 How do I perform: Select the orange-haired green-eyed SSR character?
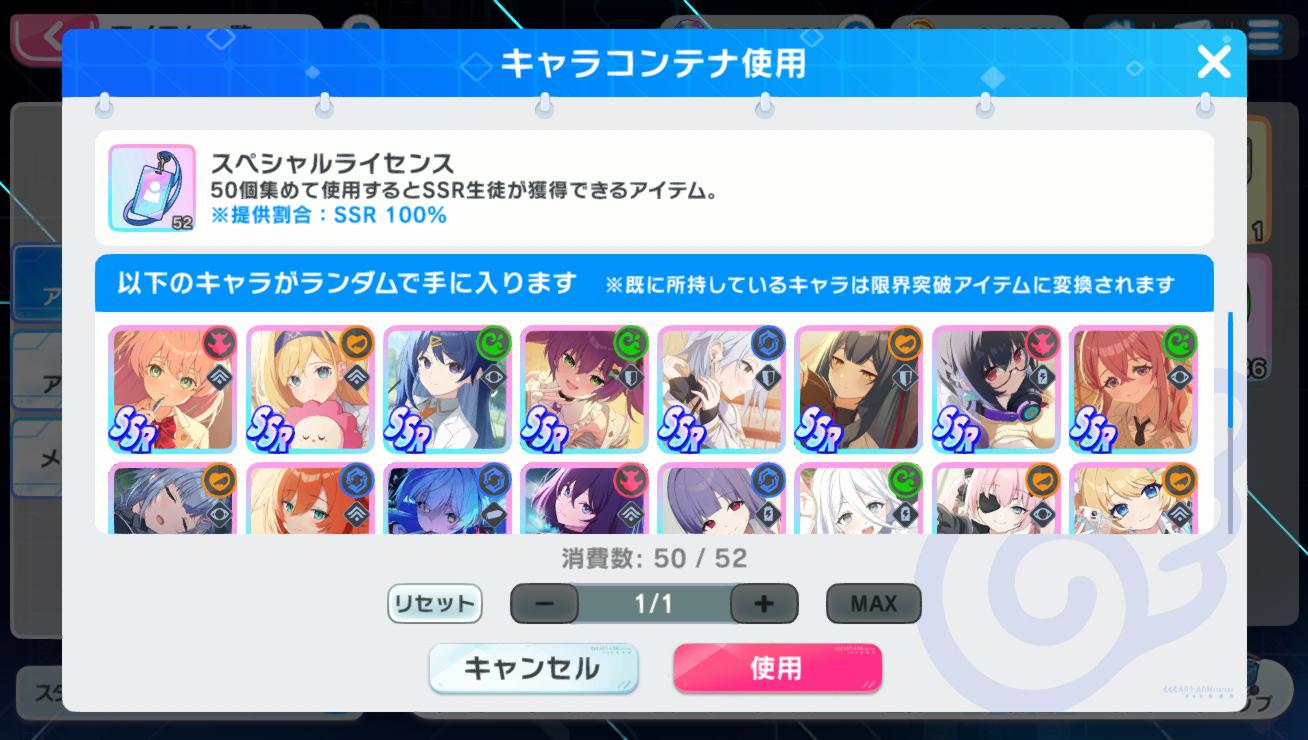pyautogui.click(x=172, y=389)
